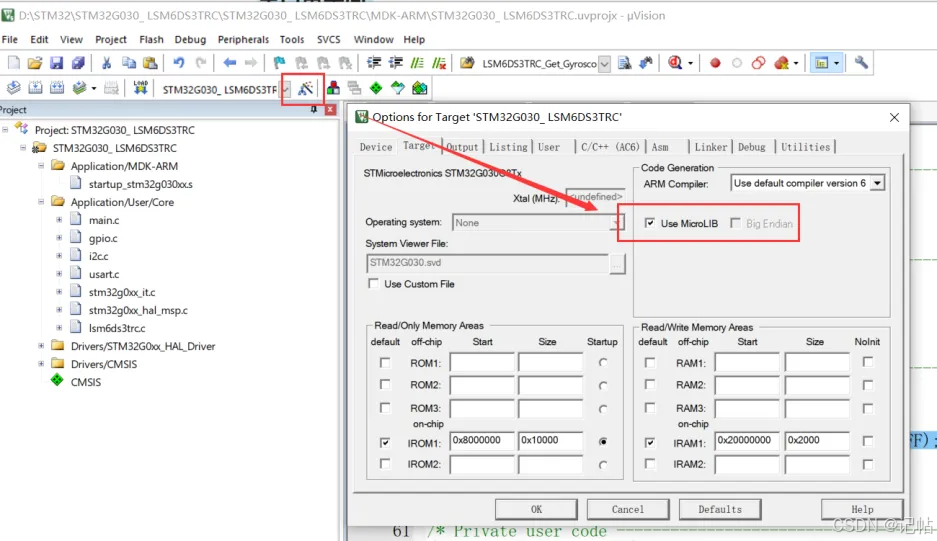Viewport: 937px width, 541px height.
Task: Uncheck the Use MicroLIB checkbox
Action: point(651,223)
